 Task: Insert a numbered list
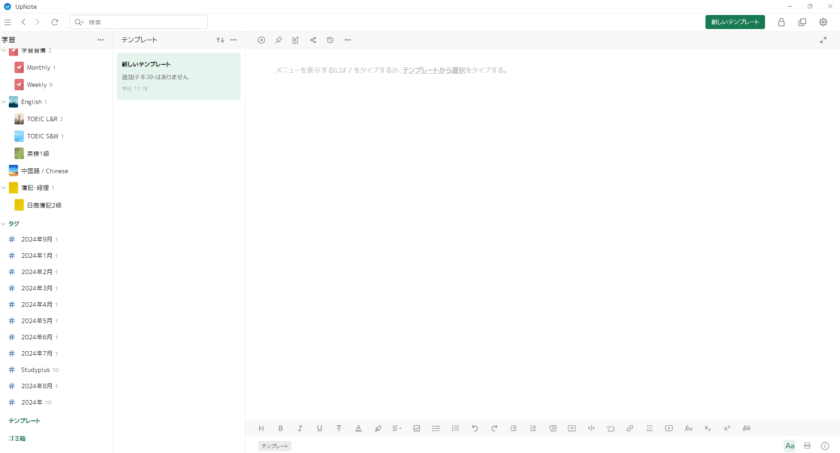(x=455, y=428)
